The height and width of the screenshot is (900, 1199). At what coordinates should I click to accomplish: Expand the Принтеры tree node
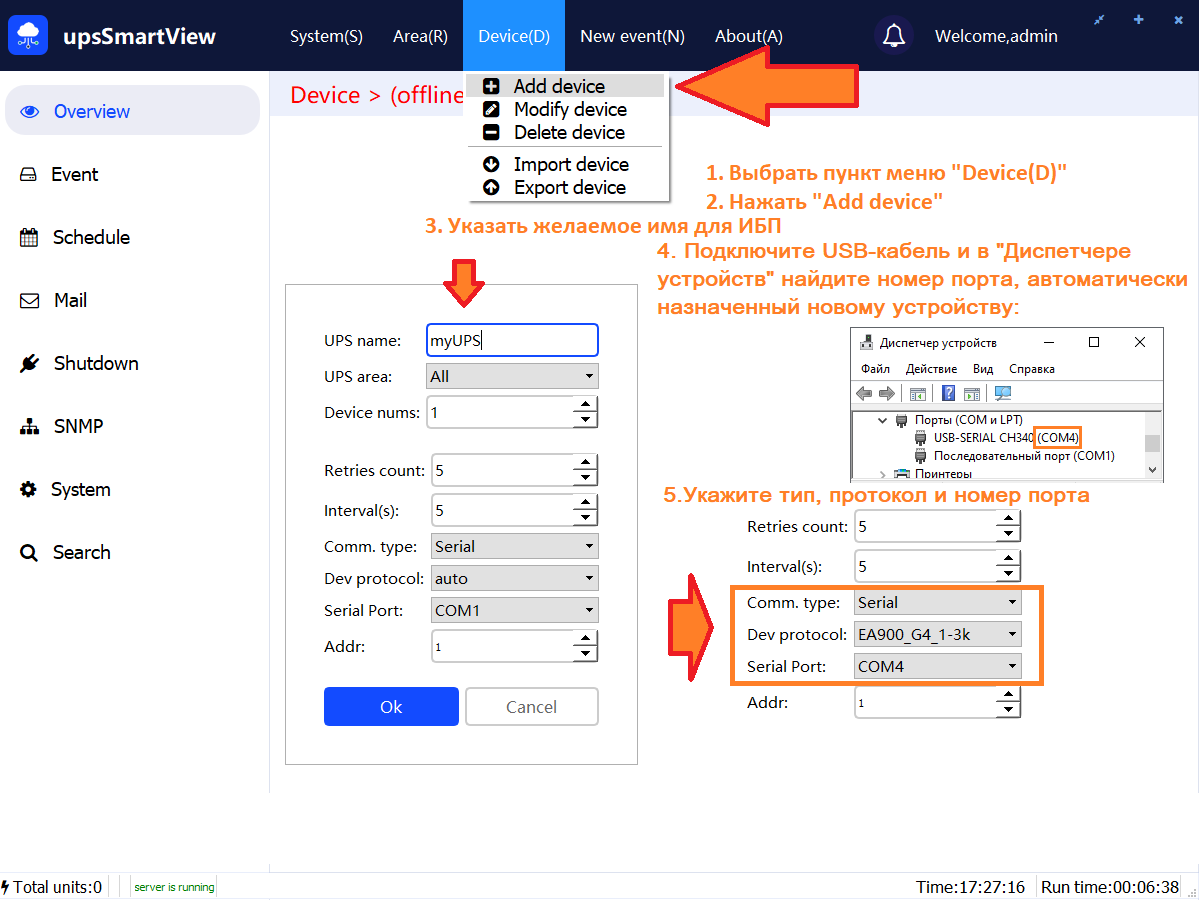[882, 474]
